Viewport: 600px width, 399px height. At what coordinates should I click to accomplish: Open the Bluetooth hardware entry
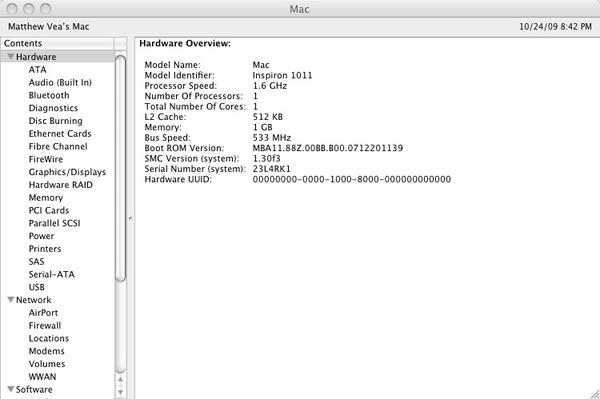(49, 95)
